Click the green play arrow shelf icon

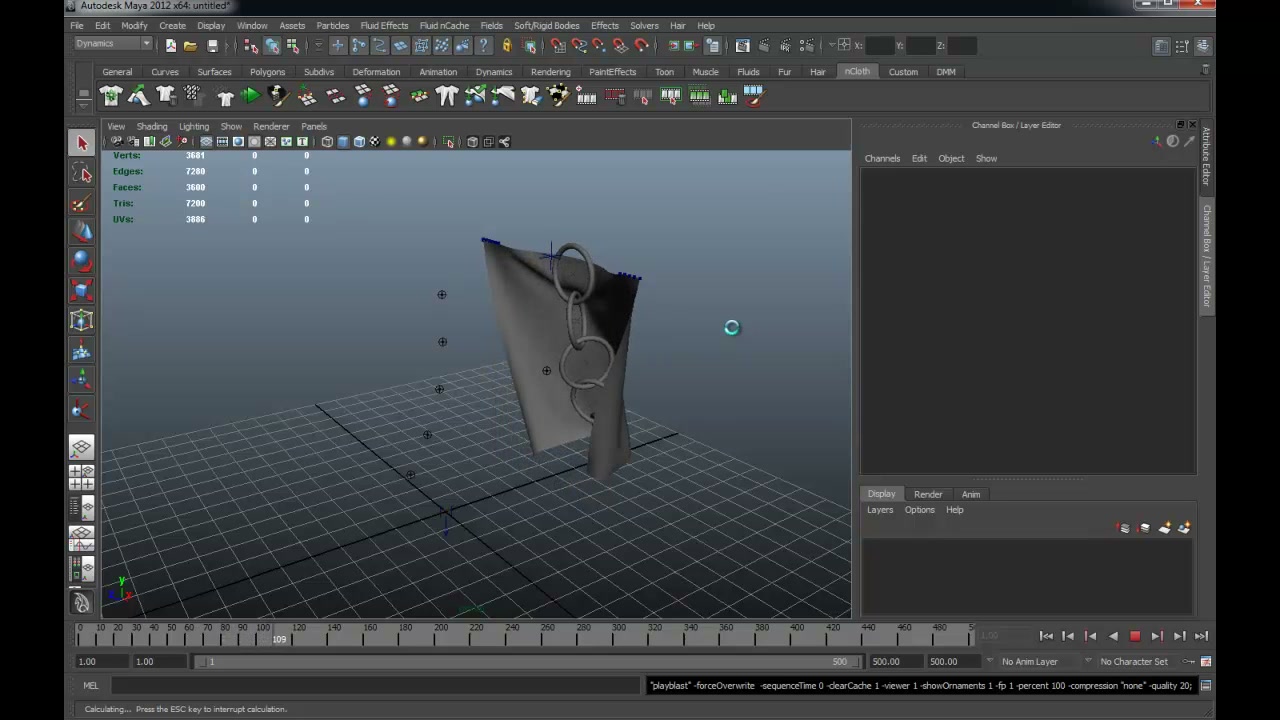pyautogui.click(x=250, y=96)
